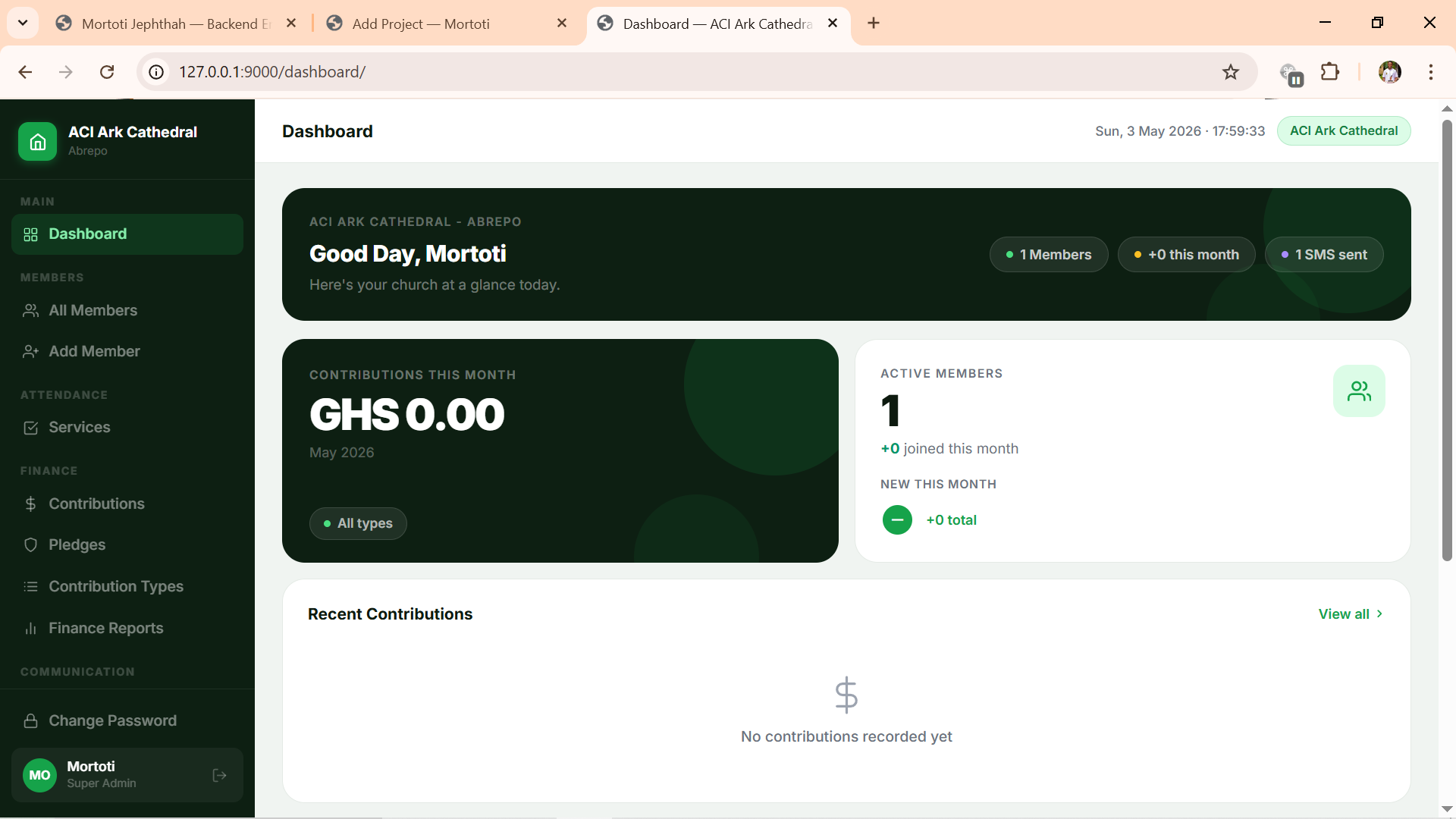Click the green minus circle icon
Screen dimensions: 1456x819
click(897, 520)
